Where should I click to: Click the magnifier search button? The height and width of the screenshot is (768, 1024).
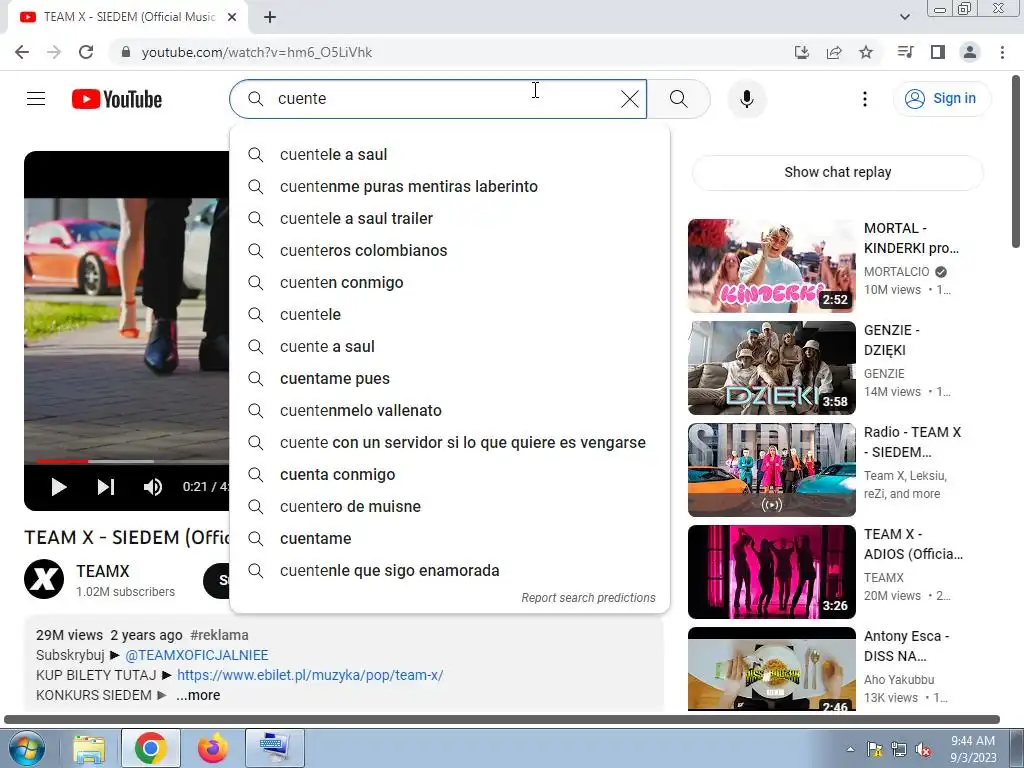point(679,99)
